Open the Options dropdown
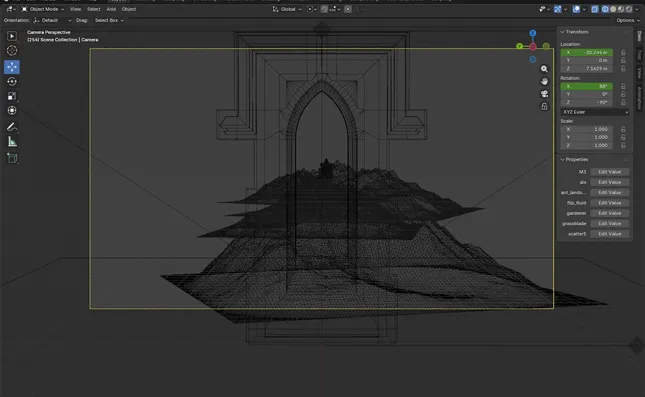 [628, 20]
